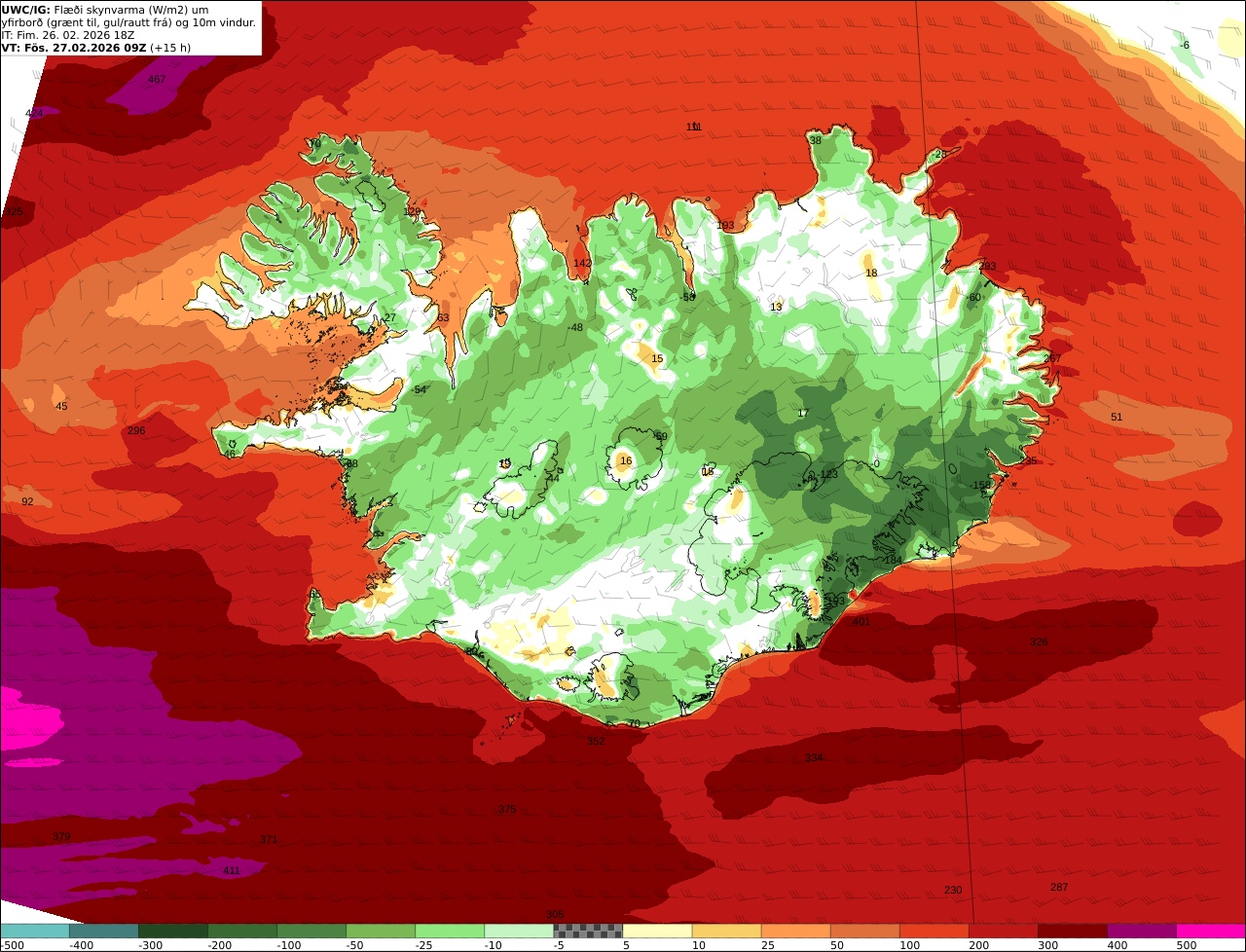Click the '401' value off the southeast coast
Viewport: 1246px width, 952px height.
[x=861, y=622]
